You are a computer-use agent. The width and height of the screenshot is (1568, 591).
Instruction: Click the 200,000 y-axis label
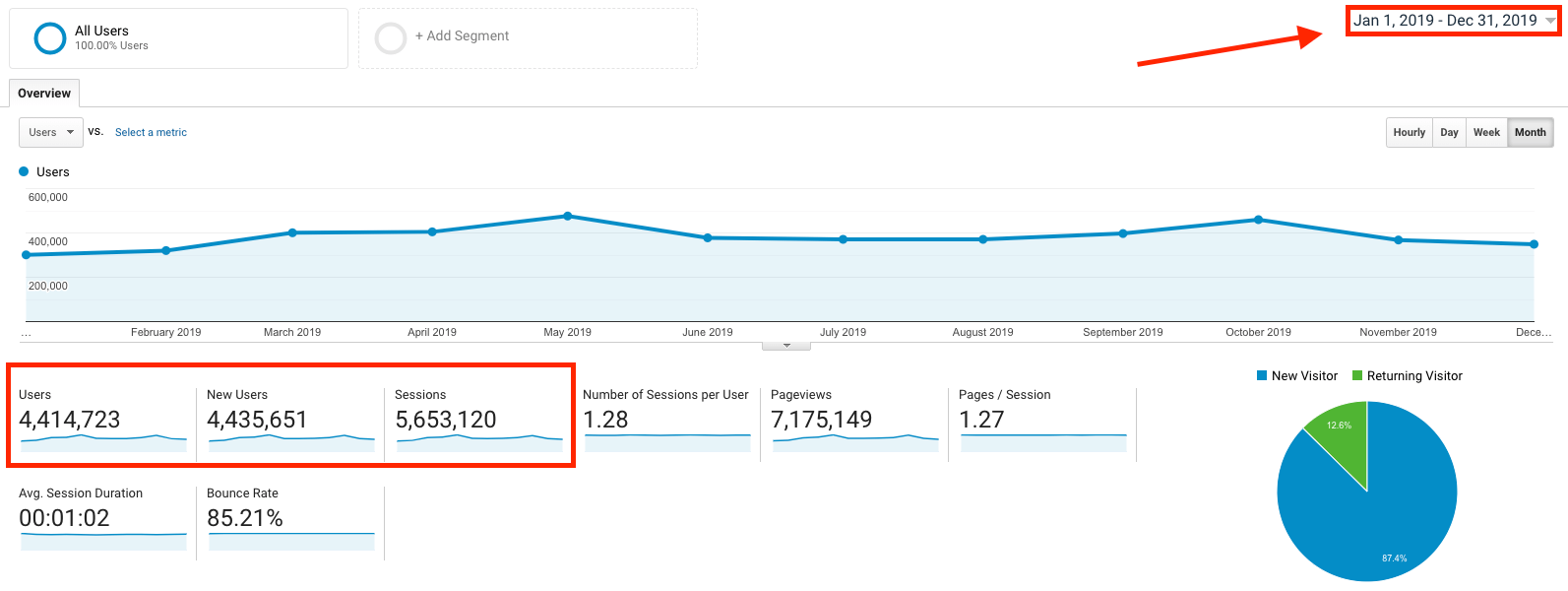pos(48,286)
